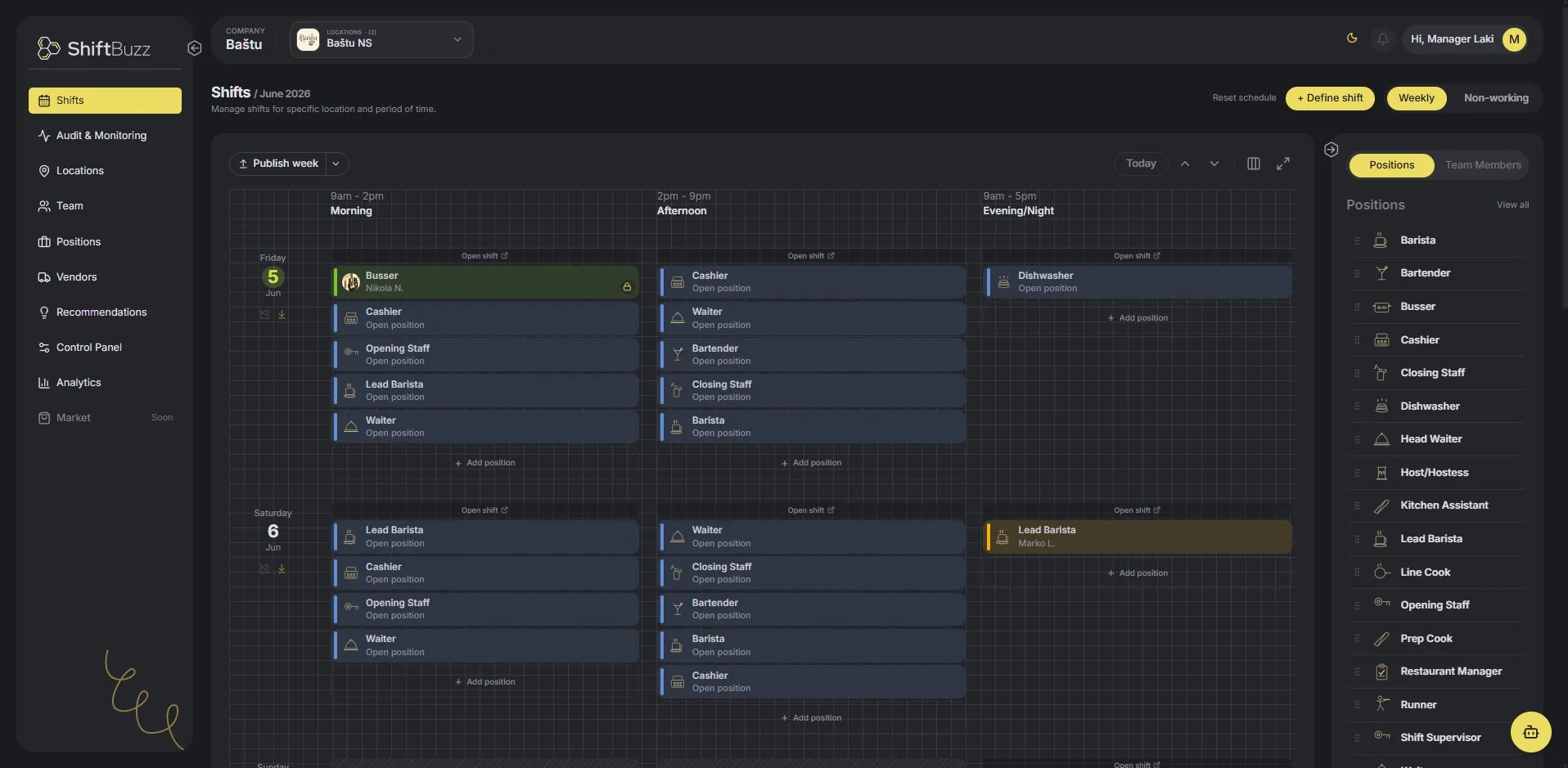This screenshot has height=768, width=1568.
Task: Click the Line Cook icon in Positions list
Action: [x=1381, y=572]
